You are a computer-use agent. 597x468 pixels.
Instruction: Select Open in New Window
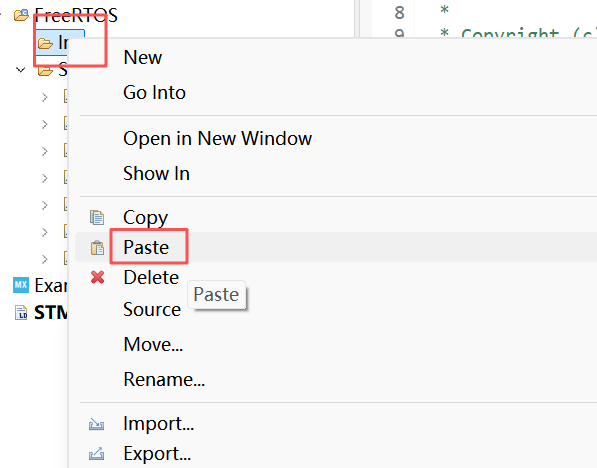[x=217, y=138]
